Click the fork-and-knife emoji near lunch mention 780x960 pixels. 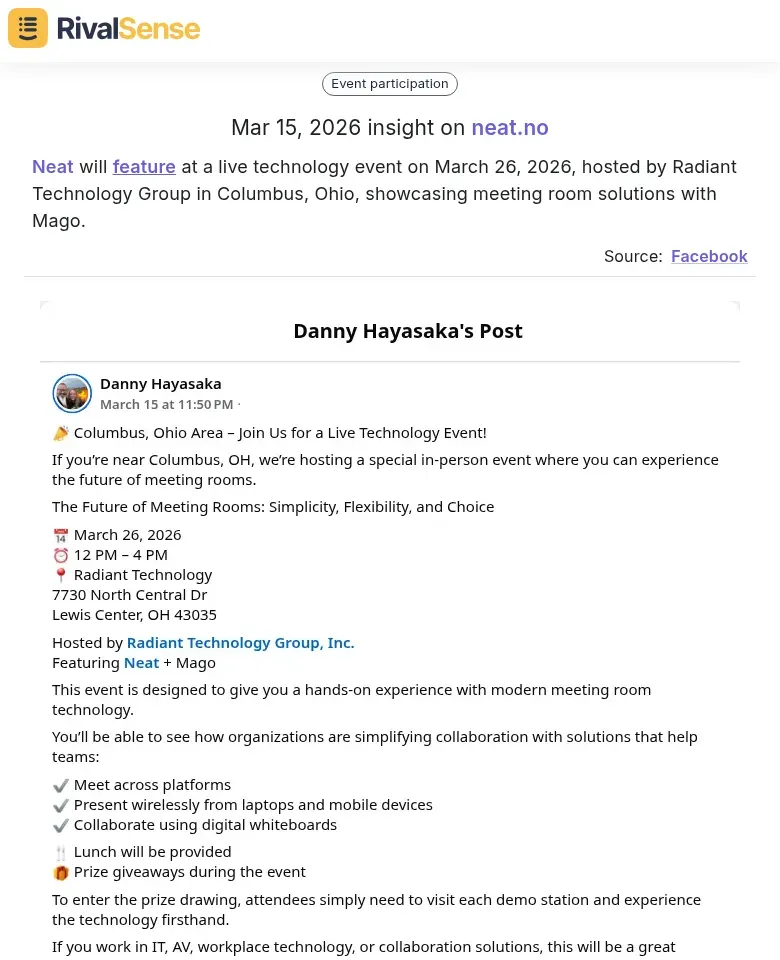(61, 851)
